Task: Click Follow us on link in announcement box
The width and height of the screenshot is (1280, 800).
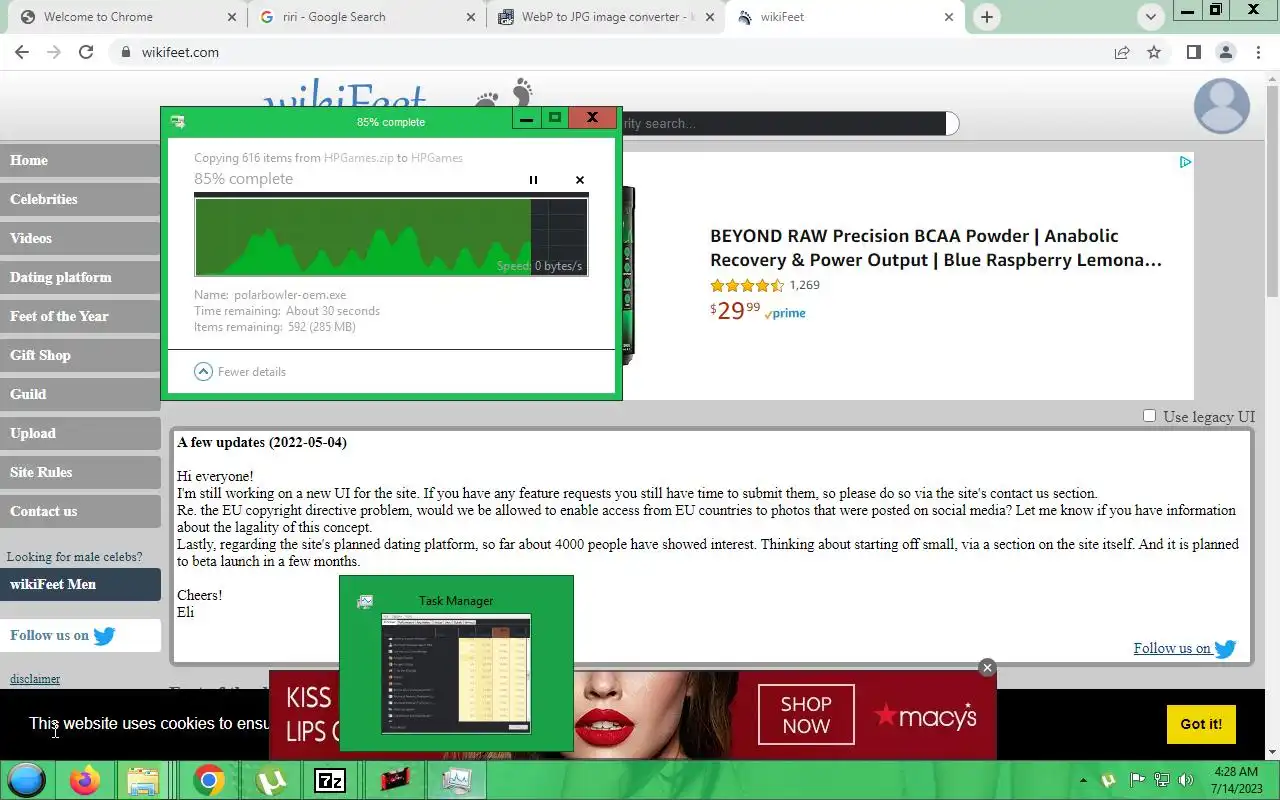Action: (1185, 649)
